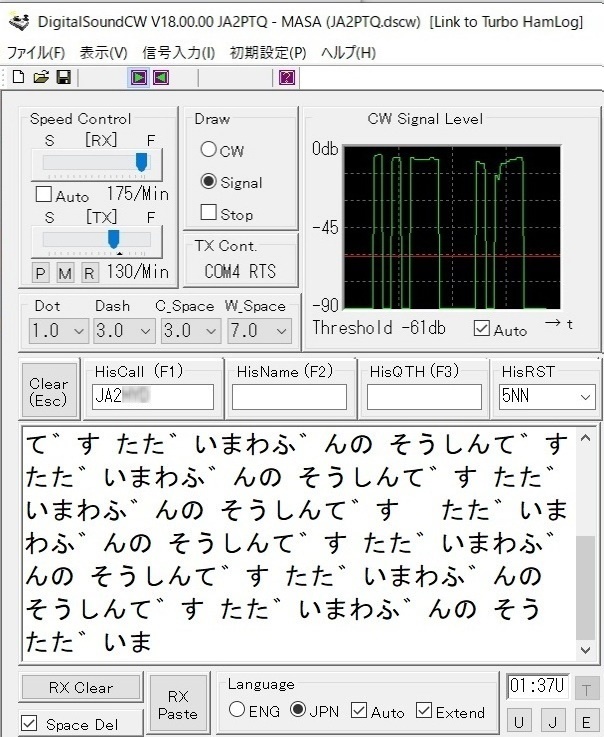This screenshot has height=737, width=604.
Task: Click the scroll up arrow of received text
Action: [585, 438]
